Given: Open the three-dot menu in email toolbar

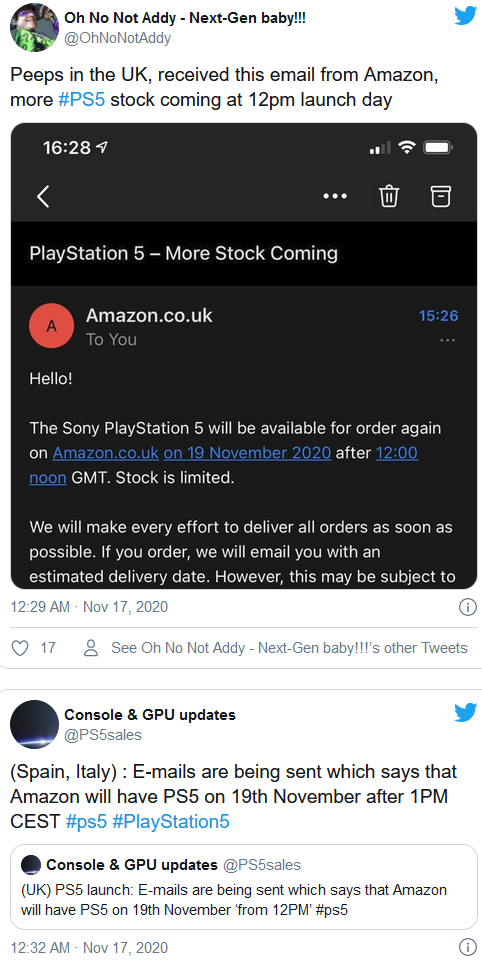Looking at the screenshot, I should [334, 197].
